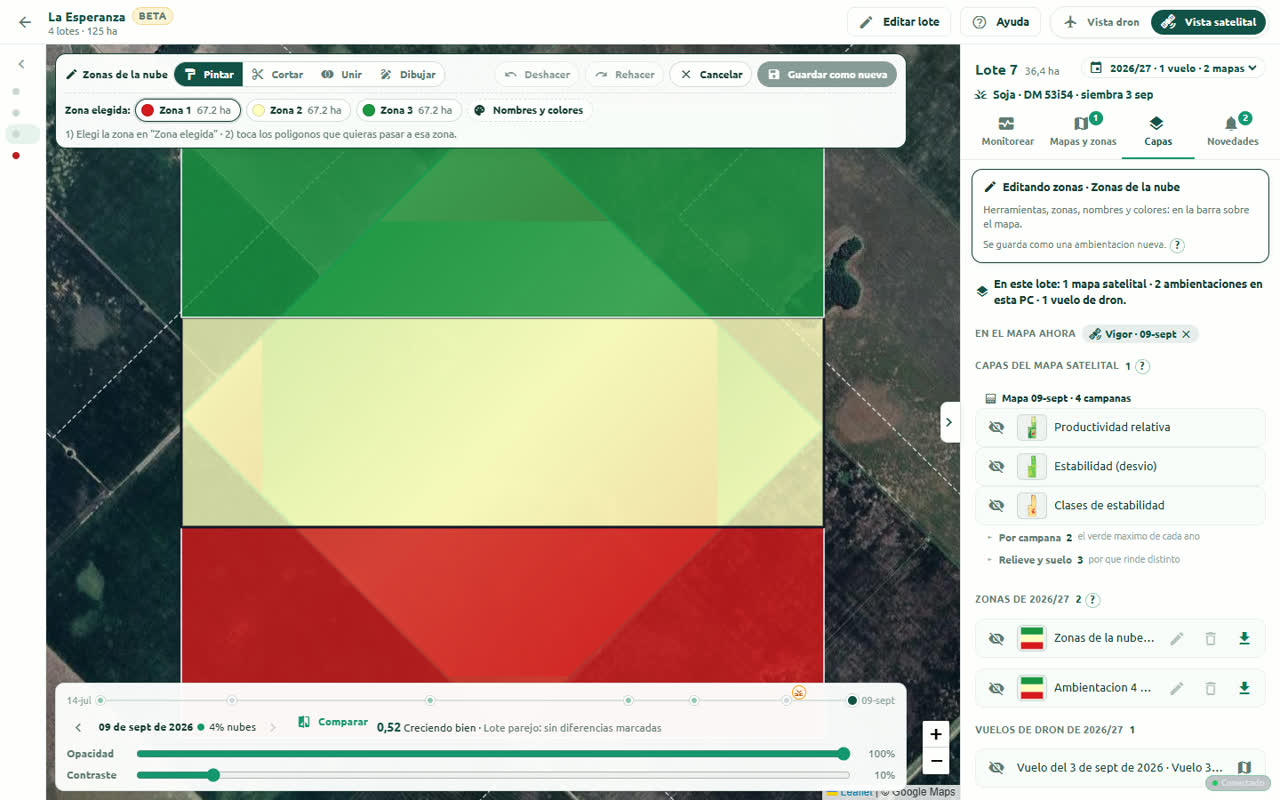Toggle visibility of Zonas de la nube
This screenshot has height=800, width=1280.
tap(995, 638)
